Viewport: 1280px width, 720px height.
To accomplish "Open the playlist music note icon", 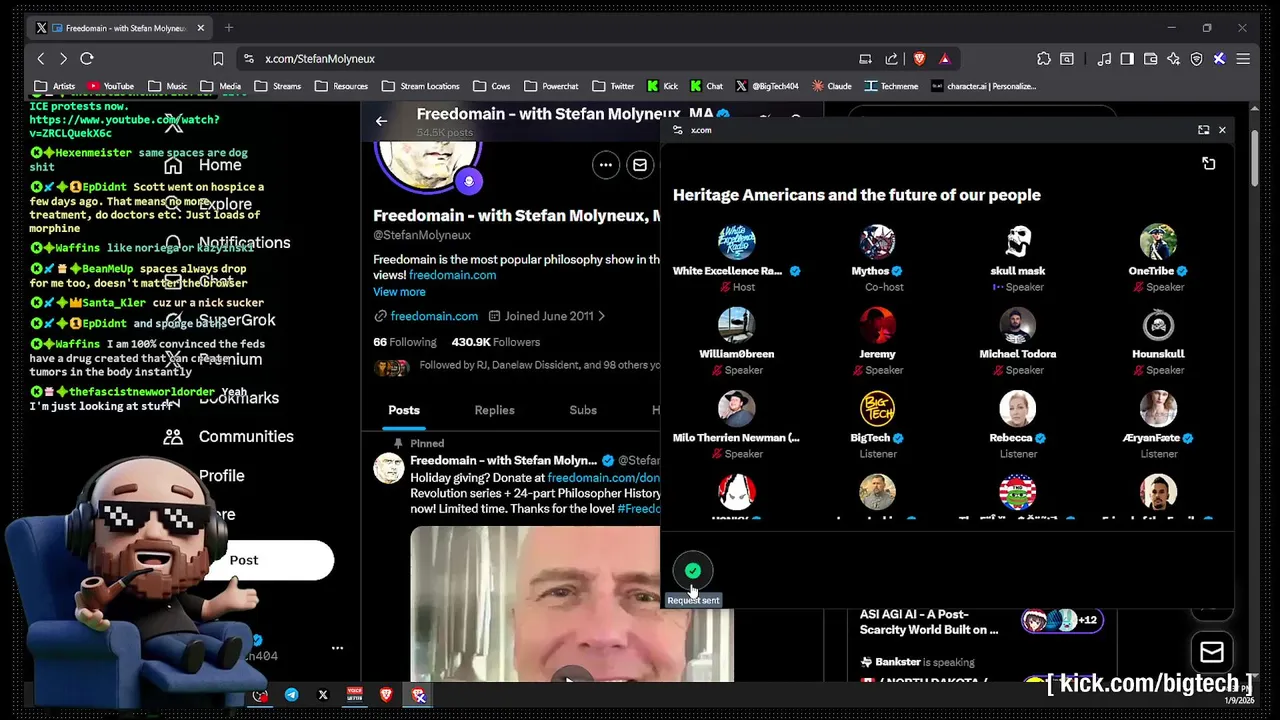I will pyautogui.click(x=1104, y=59).
